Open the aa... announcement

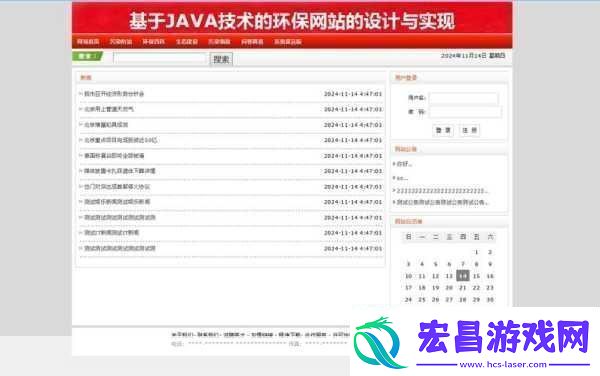tap(402, 178)
